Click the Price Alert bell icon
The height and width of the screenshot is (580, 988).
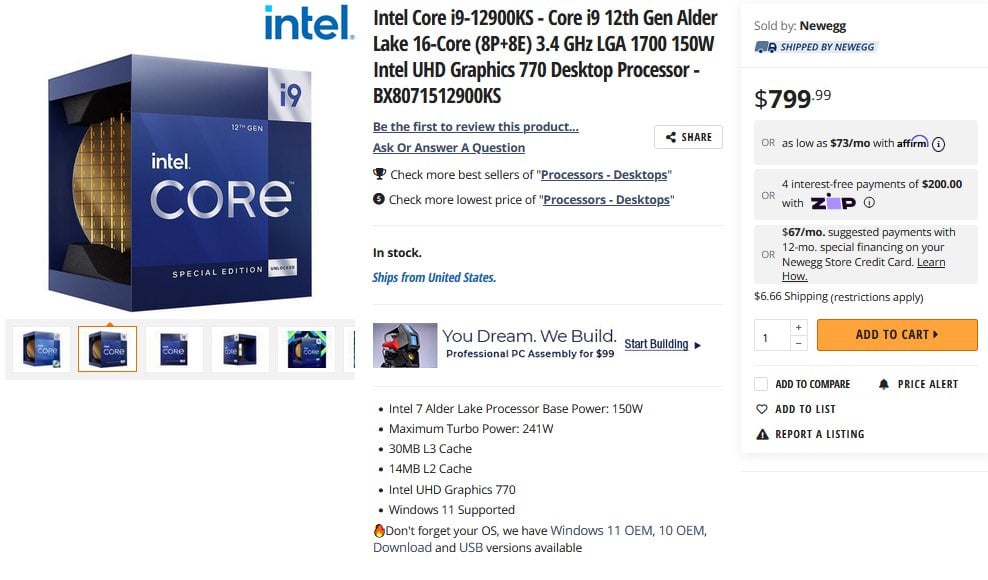(x=883, y=384)
